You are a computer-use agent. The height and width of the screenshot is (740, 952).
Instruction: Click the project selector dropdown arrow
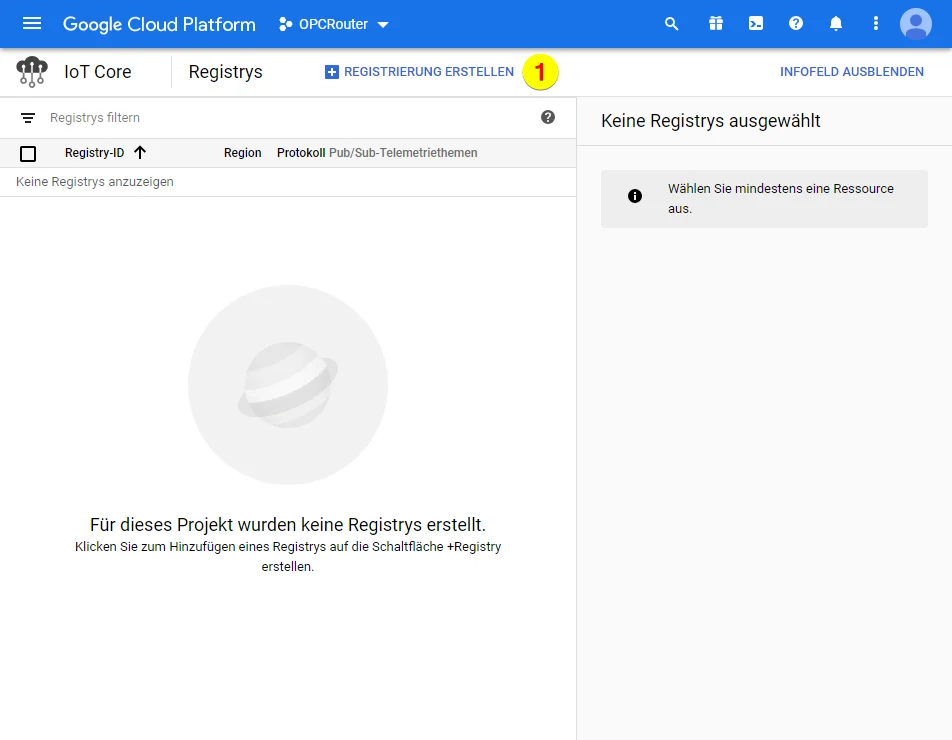coord(382,25)
